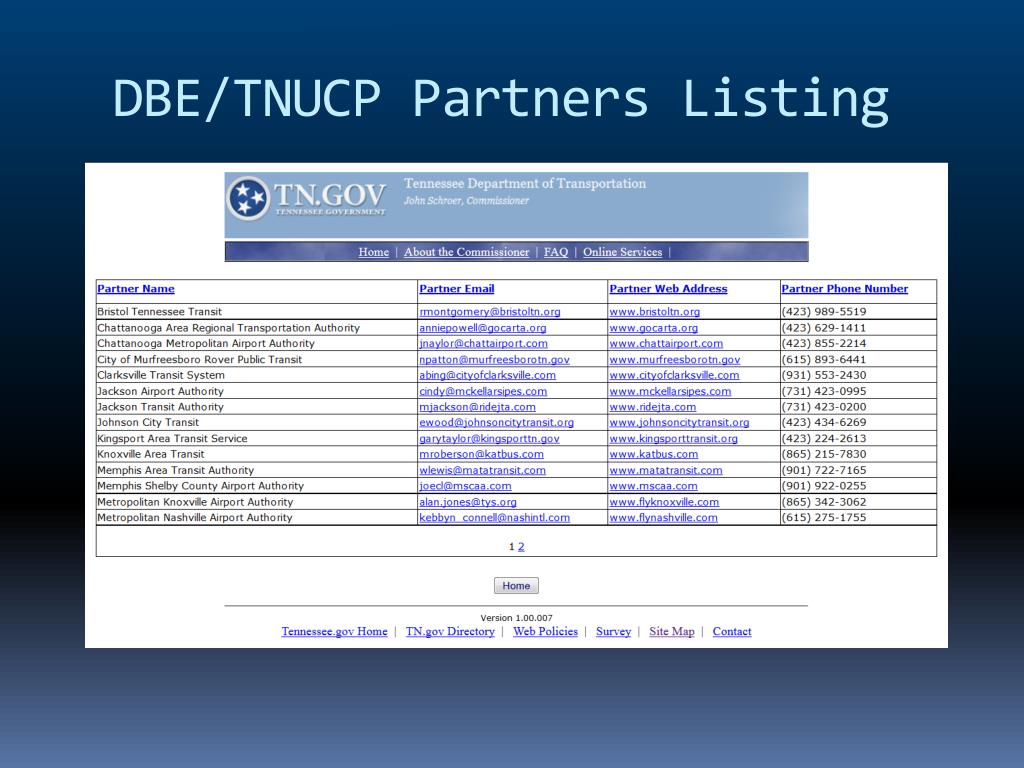
Task: Go to the FAQ page
Action: click(556, 252)
